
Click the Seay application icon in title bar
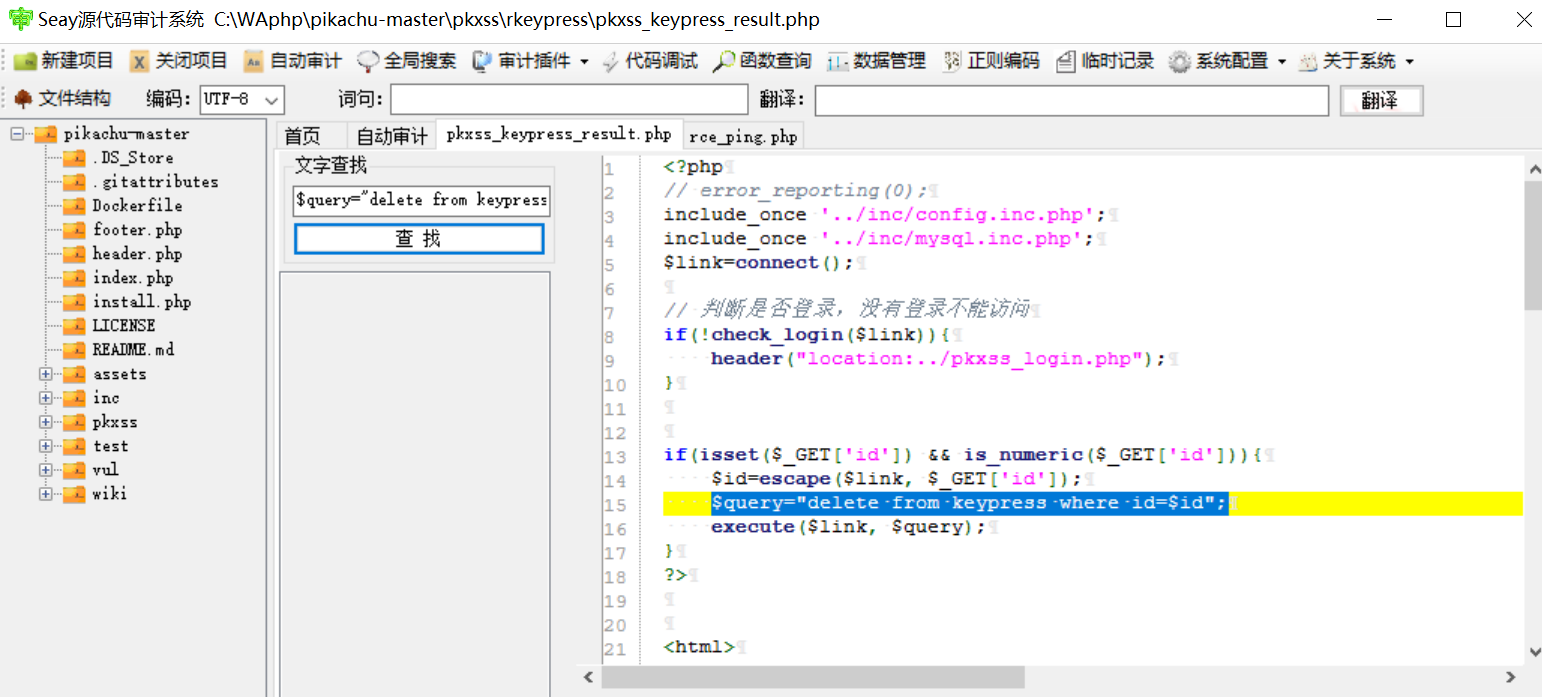pos(20,19)
